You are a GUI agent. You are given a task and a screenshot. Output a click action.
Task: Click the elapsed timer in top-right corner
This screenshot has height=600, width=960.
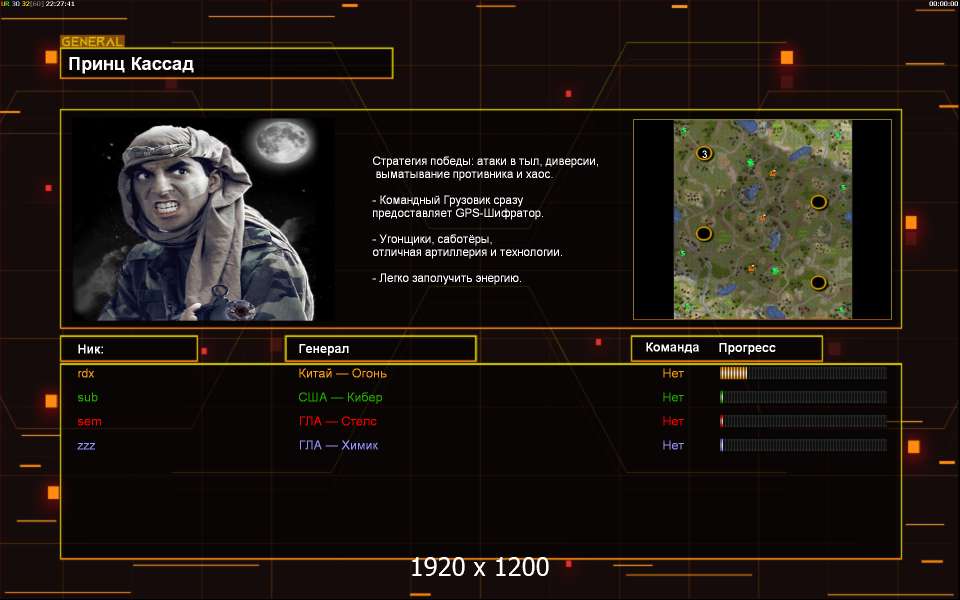pos(943,4)
